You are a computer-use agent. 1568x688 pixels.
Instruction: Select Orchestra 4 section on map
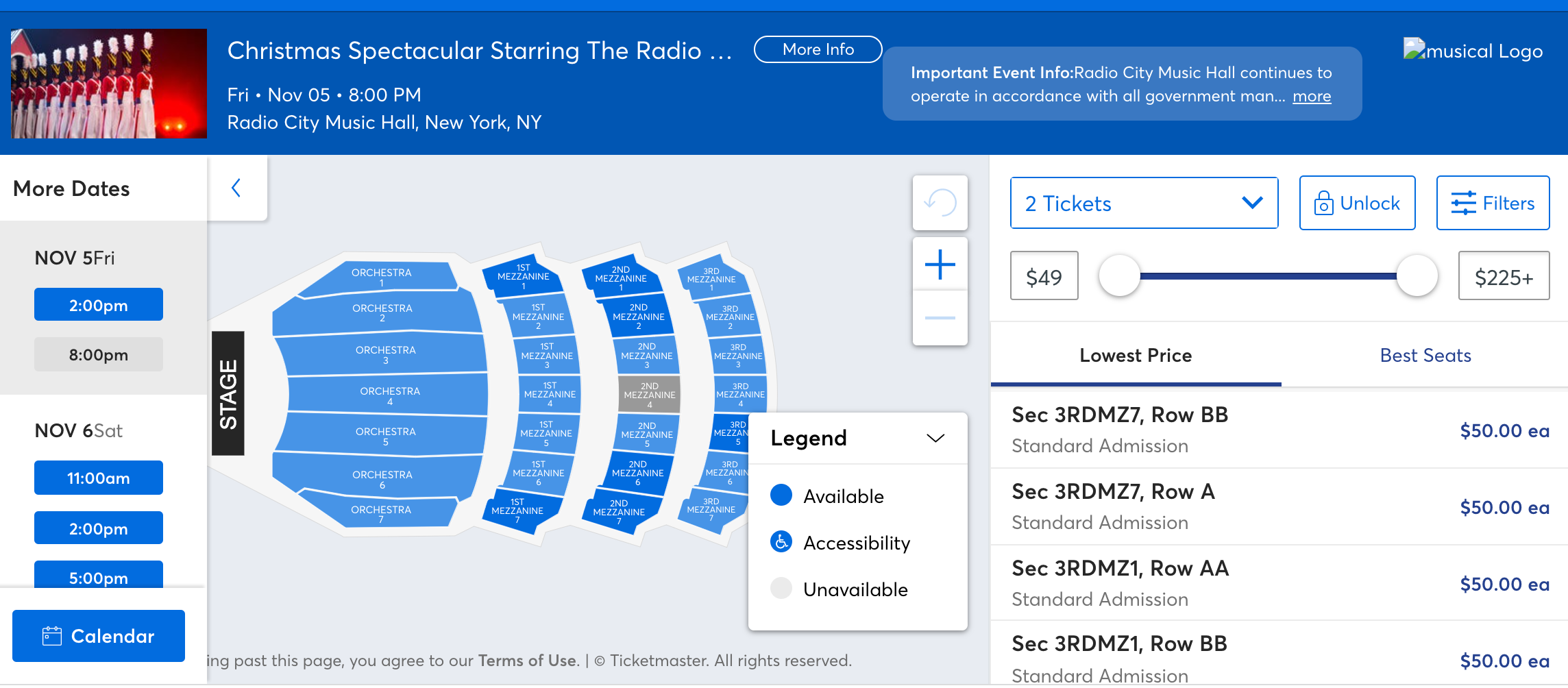point(389,395)
